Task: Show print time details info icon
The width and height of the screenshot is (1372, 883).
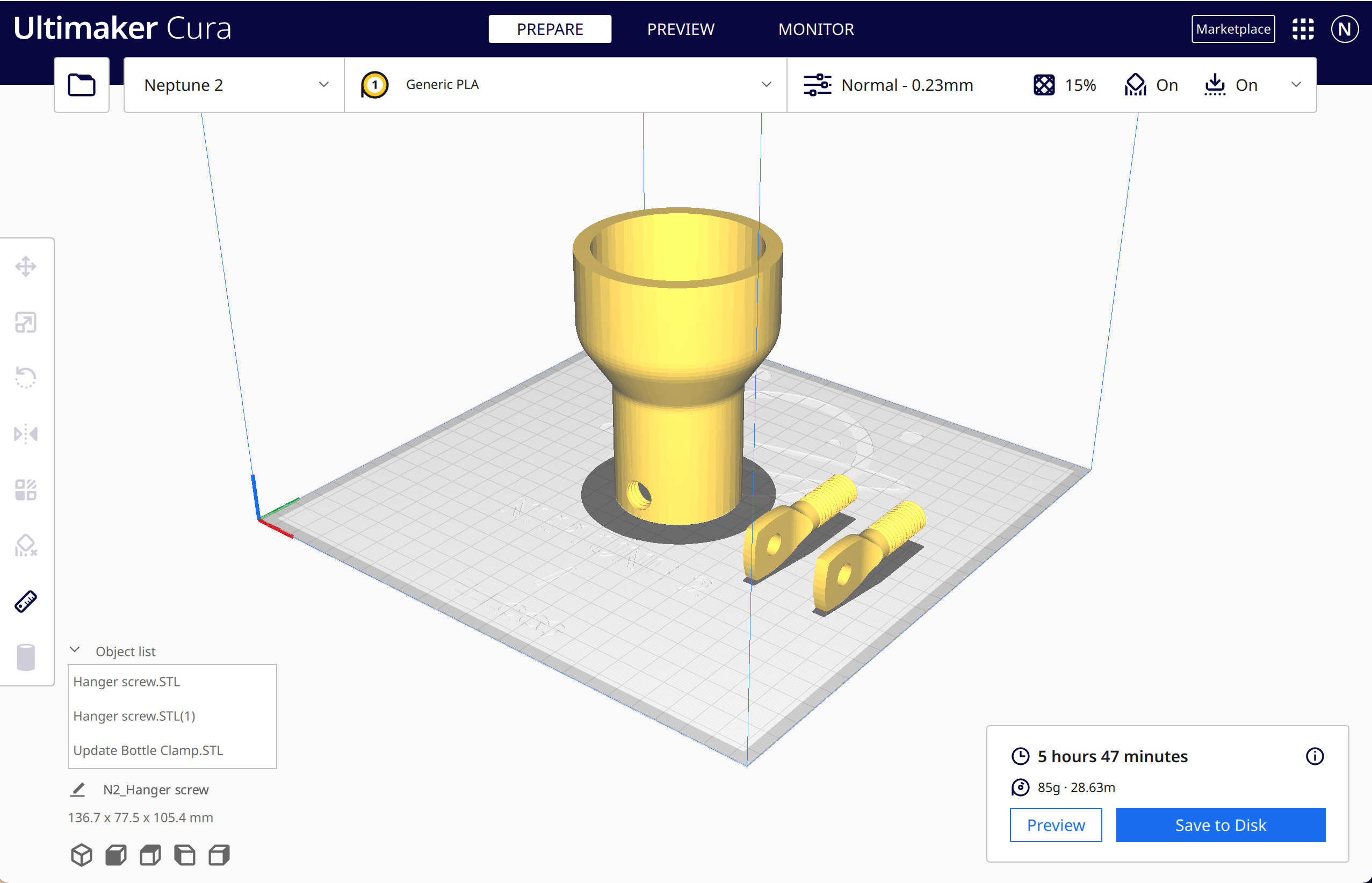Action: pos(1315,756)
